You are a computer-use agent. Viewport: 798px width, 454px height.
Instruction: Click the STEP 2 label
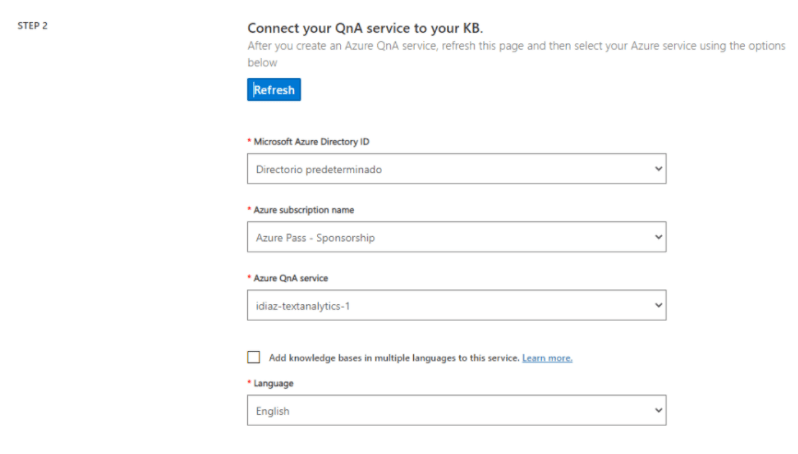click(x=33, y=25)
